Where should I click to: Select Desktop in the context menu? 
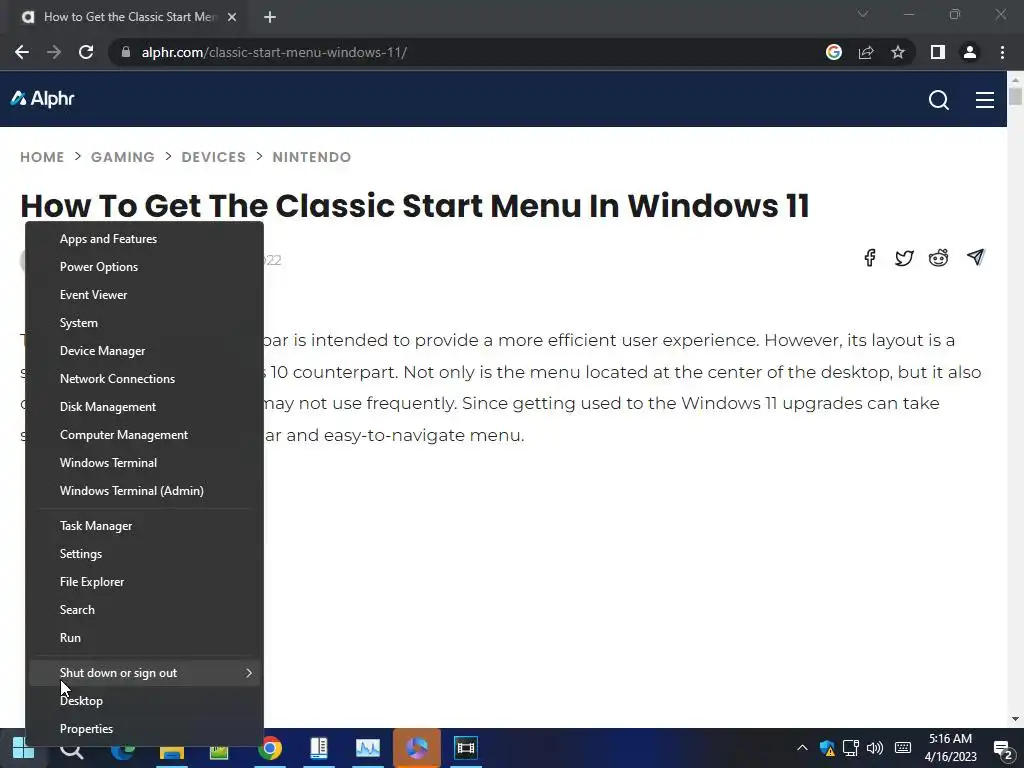(144, 701)
